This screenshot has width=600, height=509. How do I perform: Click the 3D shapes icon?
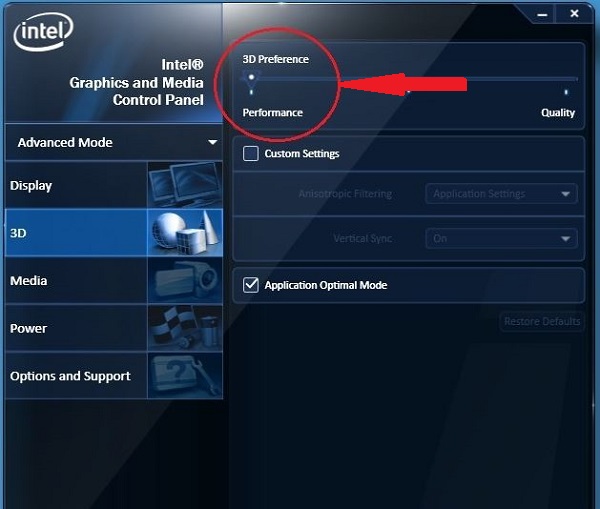[184, 233]
